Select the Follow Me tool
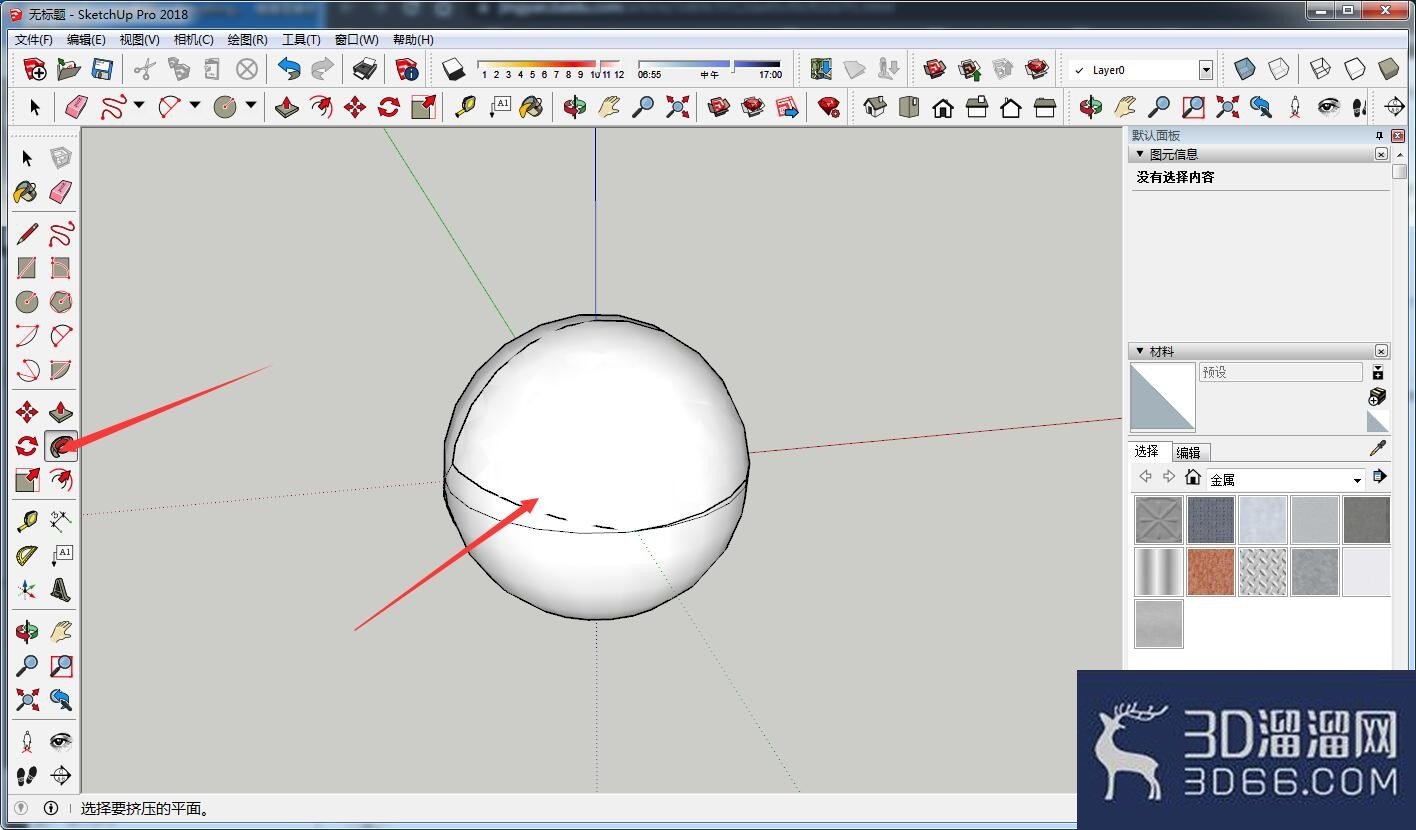1416x830 pixels. point(61,446)
